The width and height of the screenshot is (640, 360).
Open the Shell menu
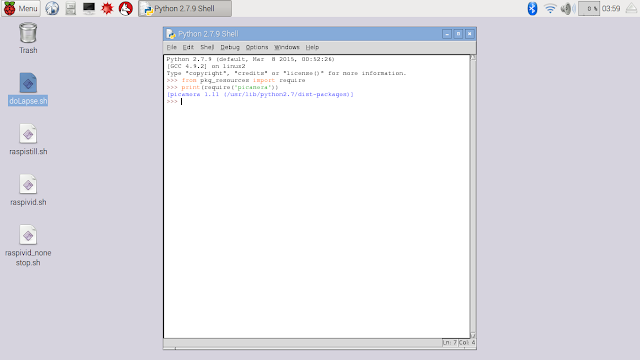pyautogui.click(x=207, y=47)
